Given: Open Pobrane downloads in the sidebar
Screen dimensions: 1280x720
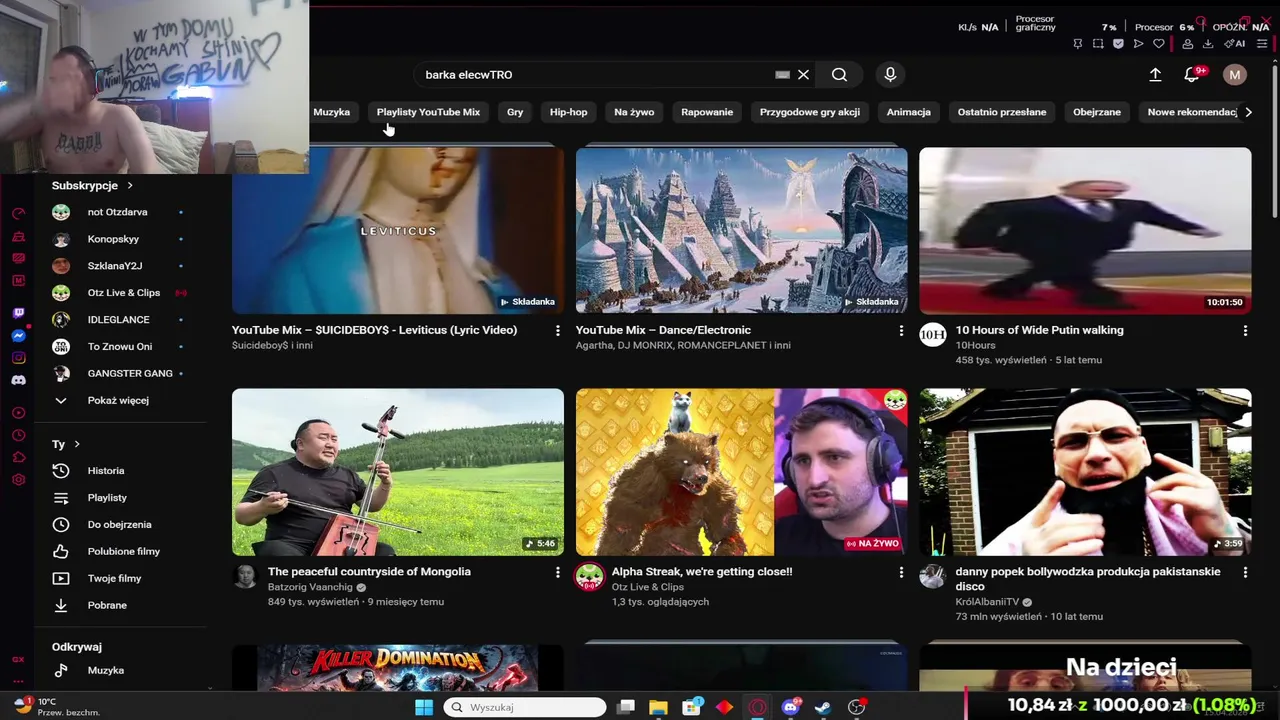Looking at the screenshot, I should [x=107, y=606].
